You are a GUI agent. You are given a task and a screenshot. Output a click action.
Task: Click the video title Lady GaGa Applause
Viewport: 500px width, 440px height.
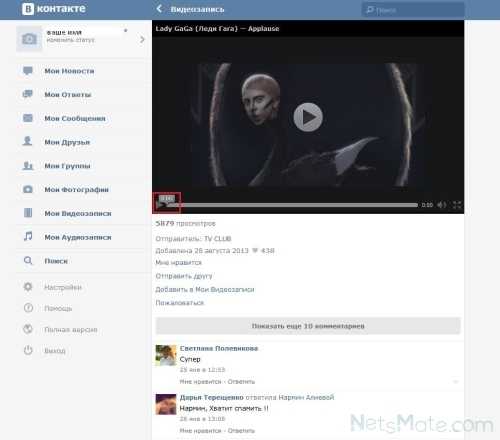(217, 28)
